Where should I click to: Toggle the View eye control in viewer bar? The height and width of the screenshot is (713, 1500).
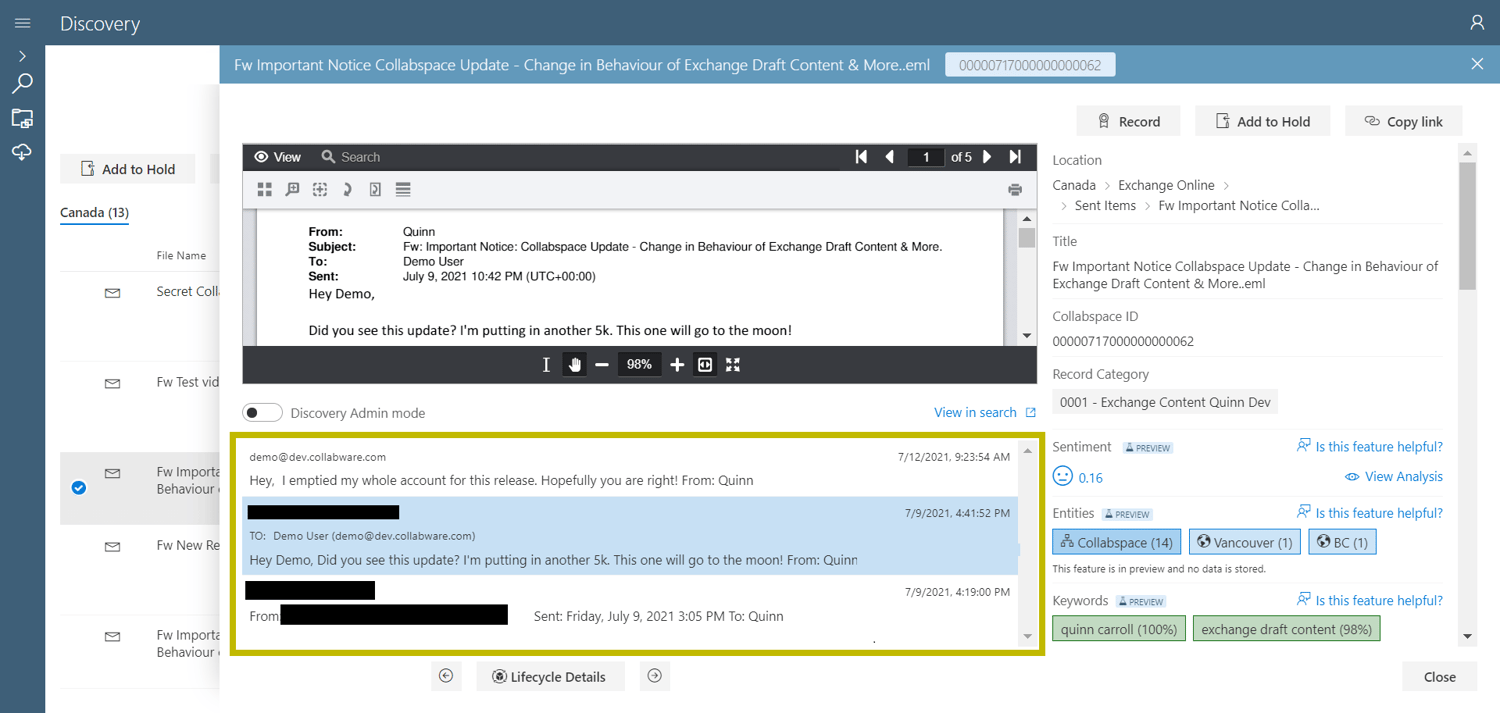[x=277, y=157]
